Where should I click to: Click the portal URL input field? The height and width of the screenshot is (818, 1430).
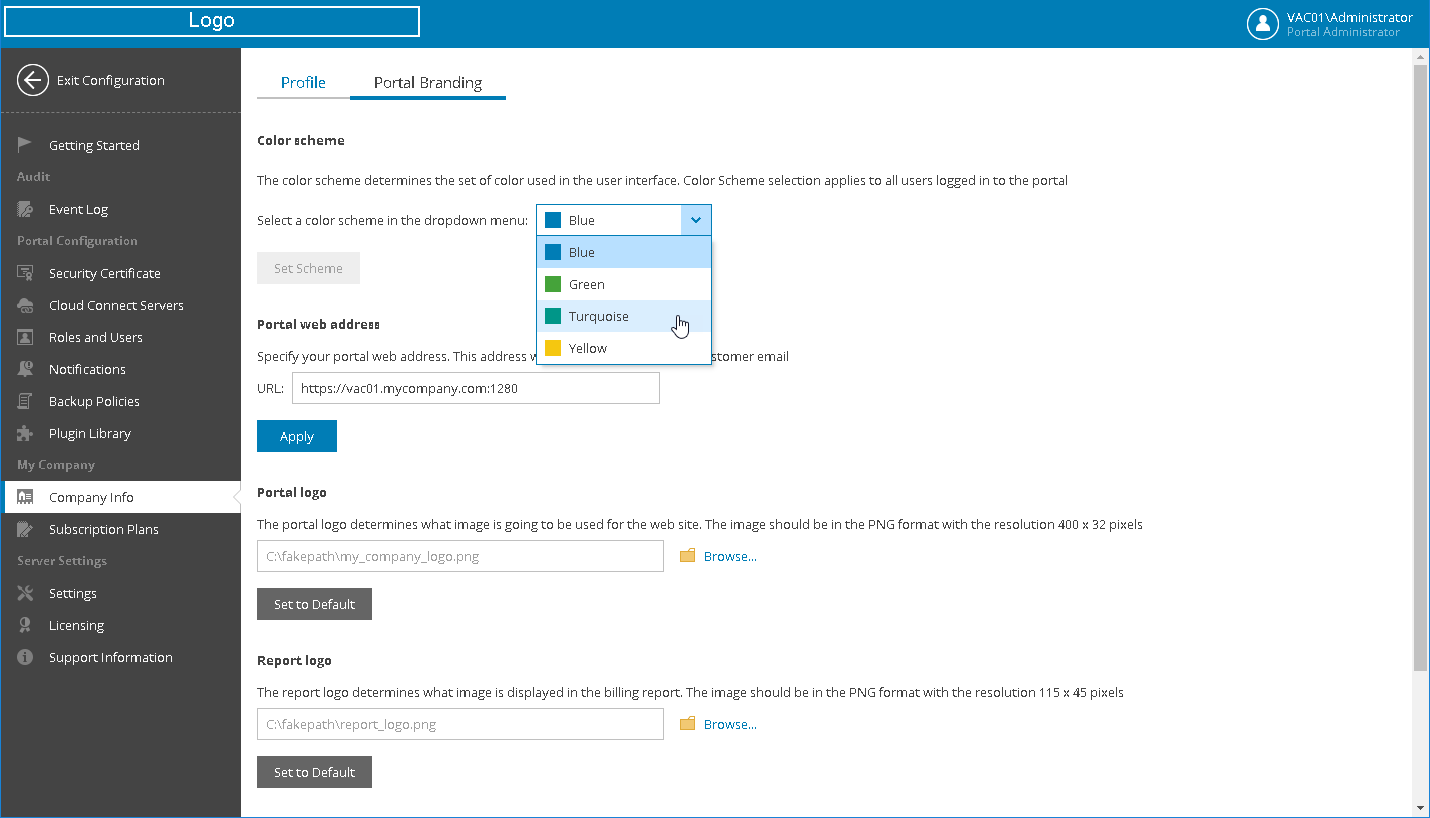(476, 388)
